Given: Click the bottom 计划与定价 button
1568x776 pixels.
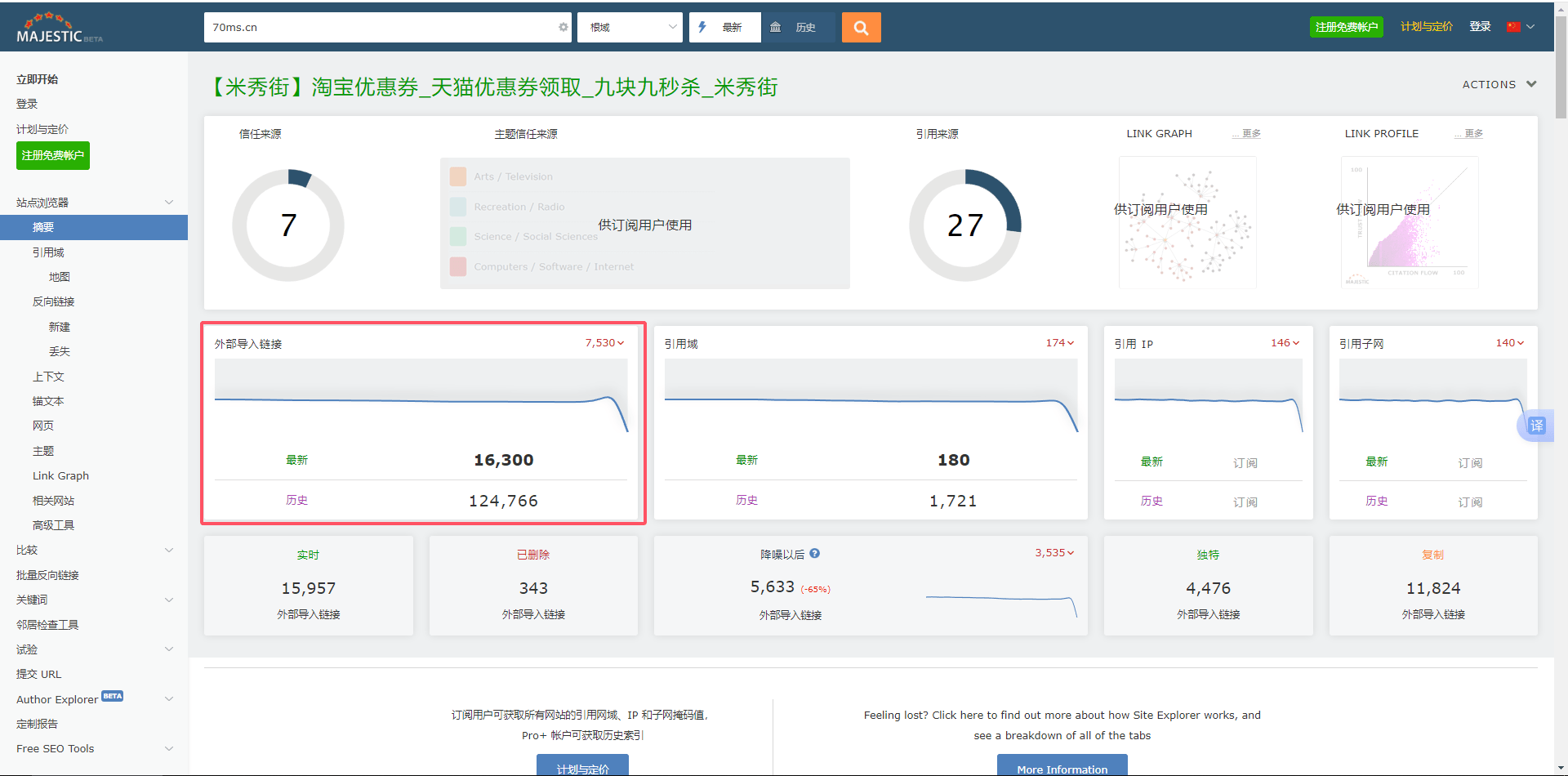Looking at the screenshot, I should 582,765.
